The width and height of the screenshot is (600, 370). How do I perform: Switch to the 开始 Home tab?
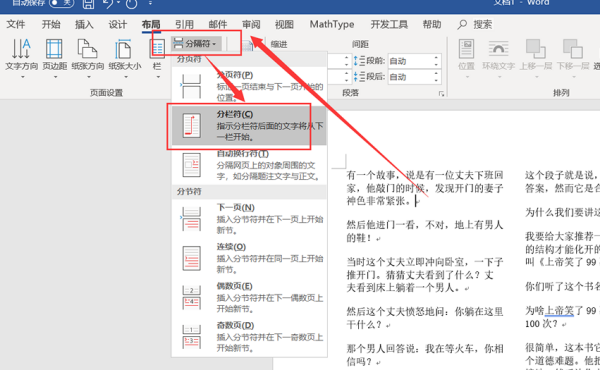coord(51,24)
